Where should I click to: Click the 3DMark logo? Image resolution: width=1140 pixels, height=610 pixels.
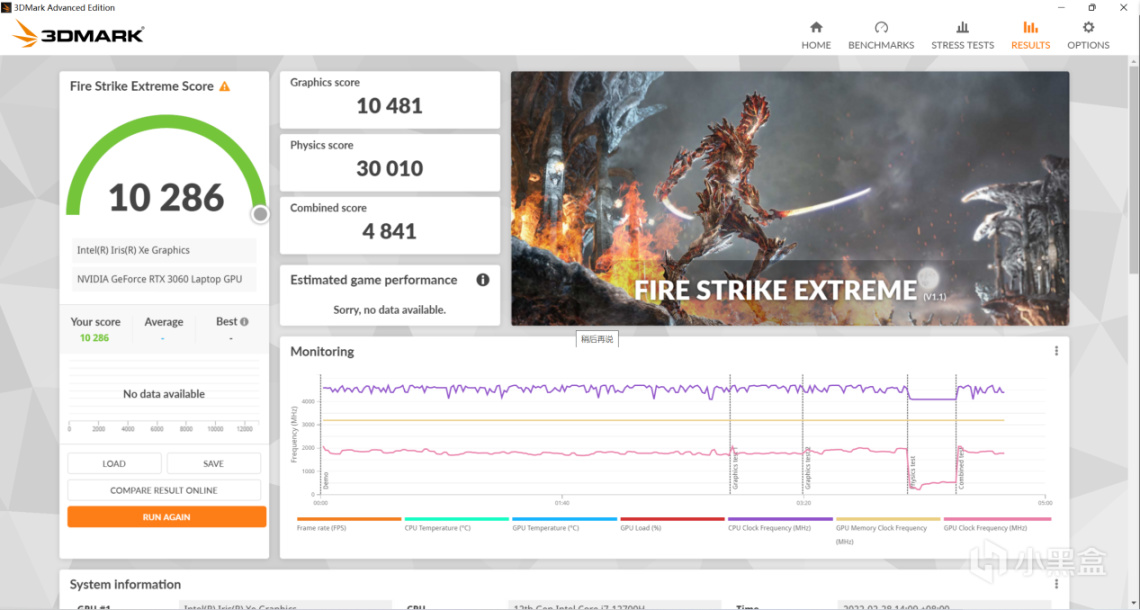[79, 33]
